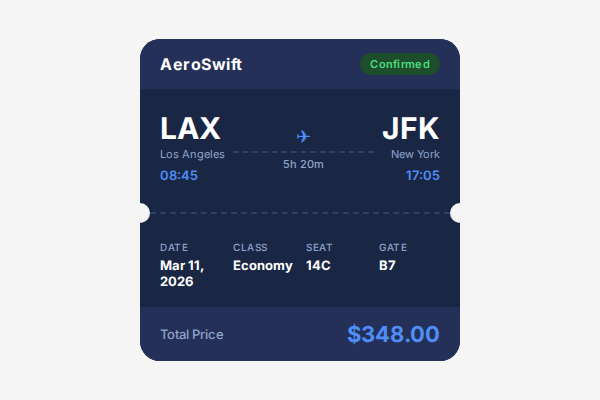
Task: Click the SEAT field label
Action: pos(319,247)
